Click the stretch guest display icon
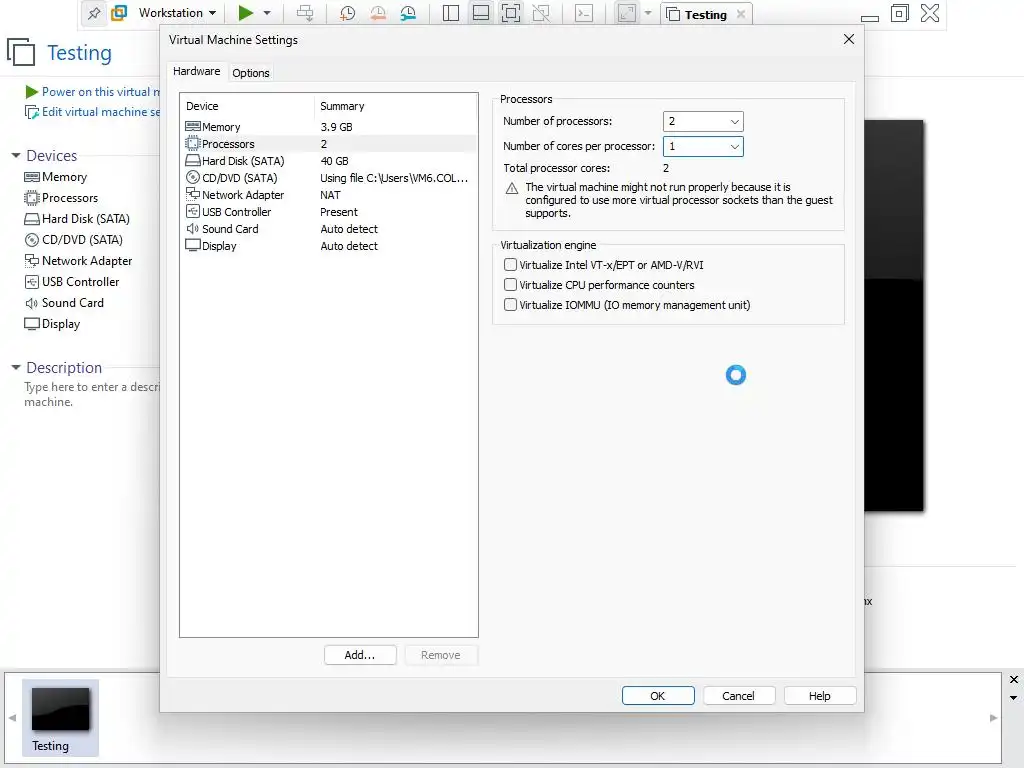 (x=626, y=13)
